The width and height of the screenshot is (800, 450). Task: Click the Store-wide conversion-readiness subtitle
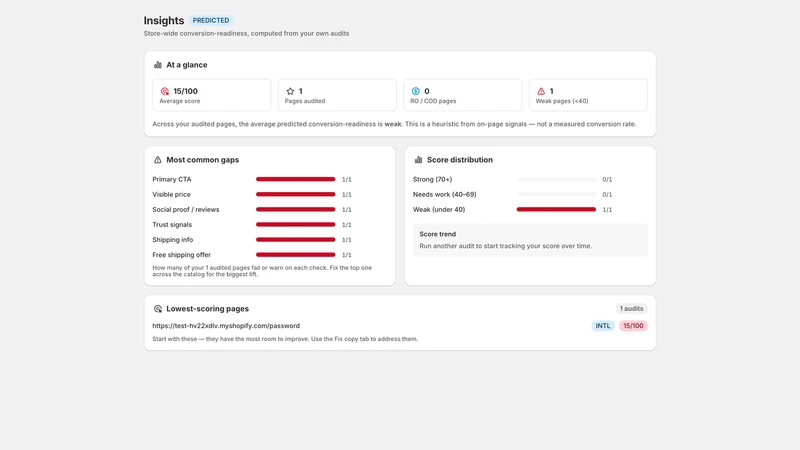246,33
